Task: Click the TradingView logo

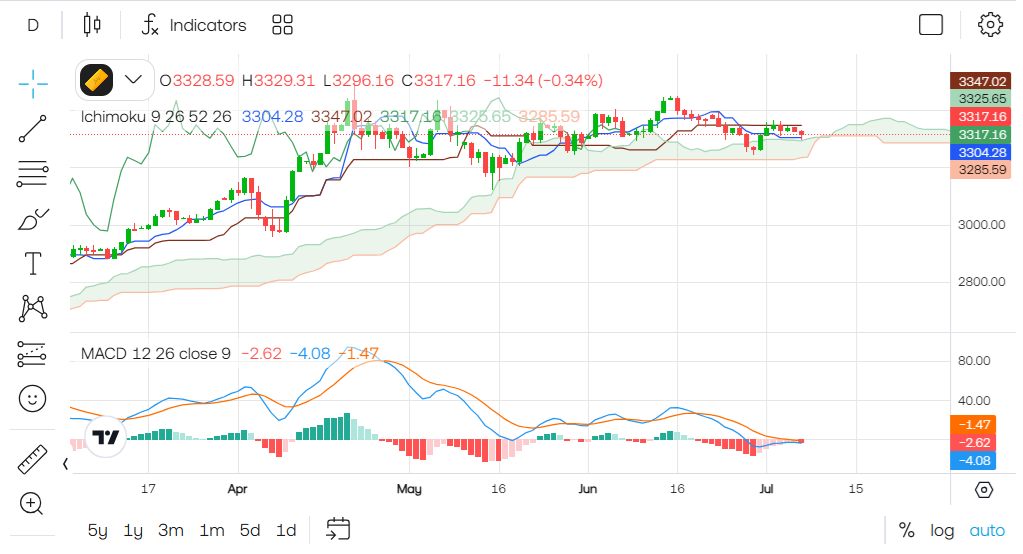Action: [106, 437]
